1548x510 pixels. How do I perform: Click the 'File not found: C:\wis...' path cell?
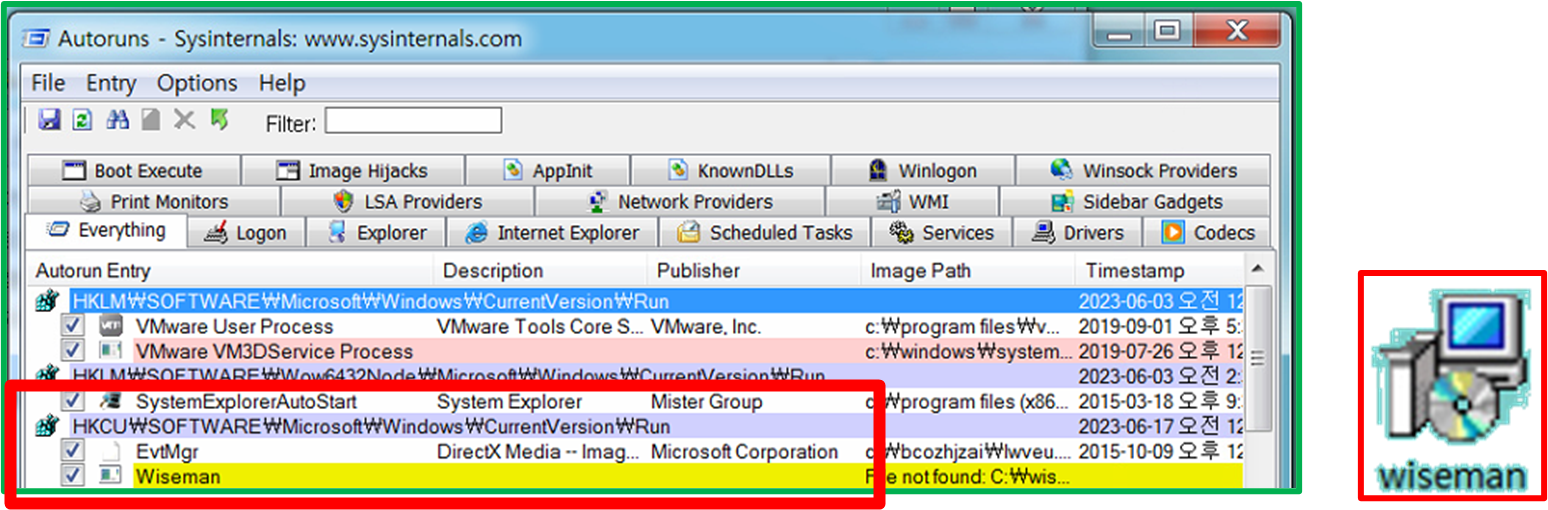(x=968, y=476)
